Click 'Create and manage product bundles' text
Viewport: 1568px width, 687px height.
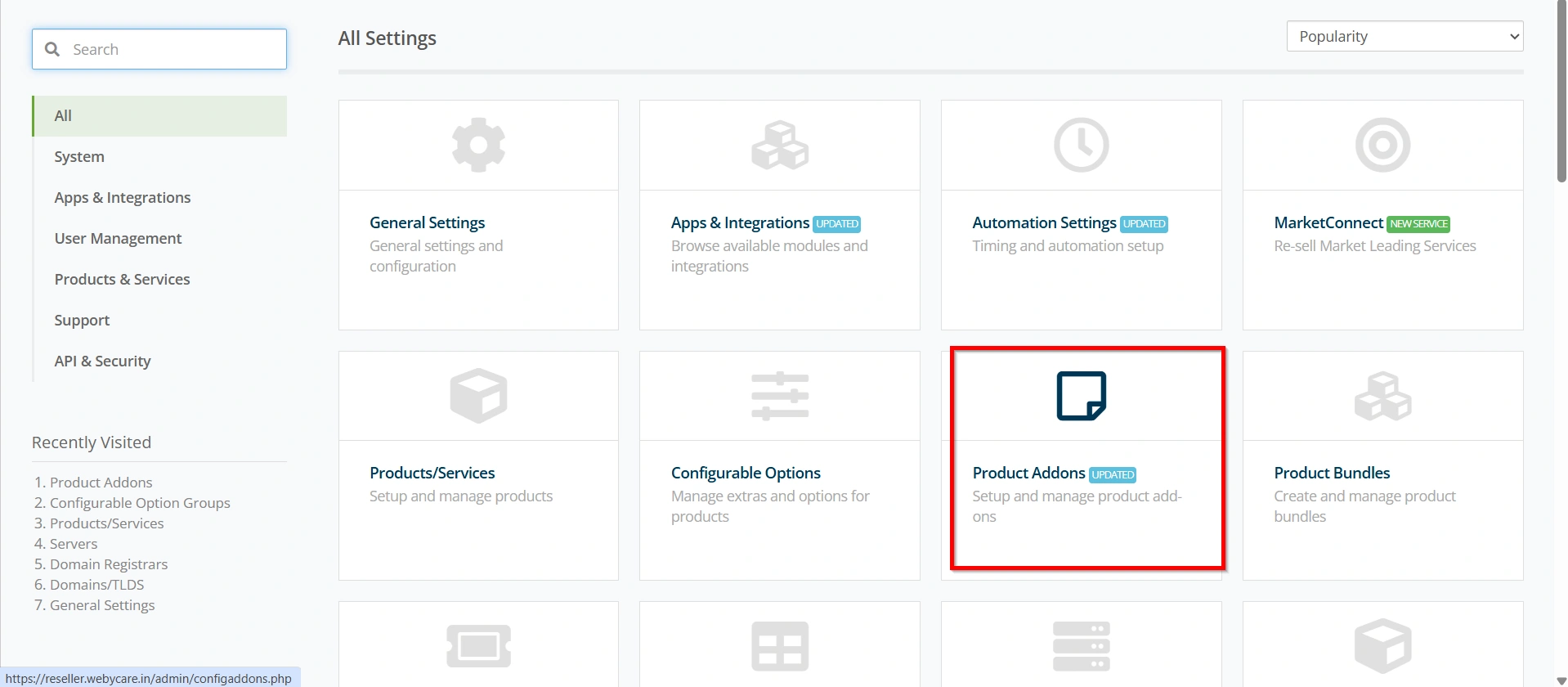1364,506
